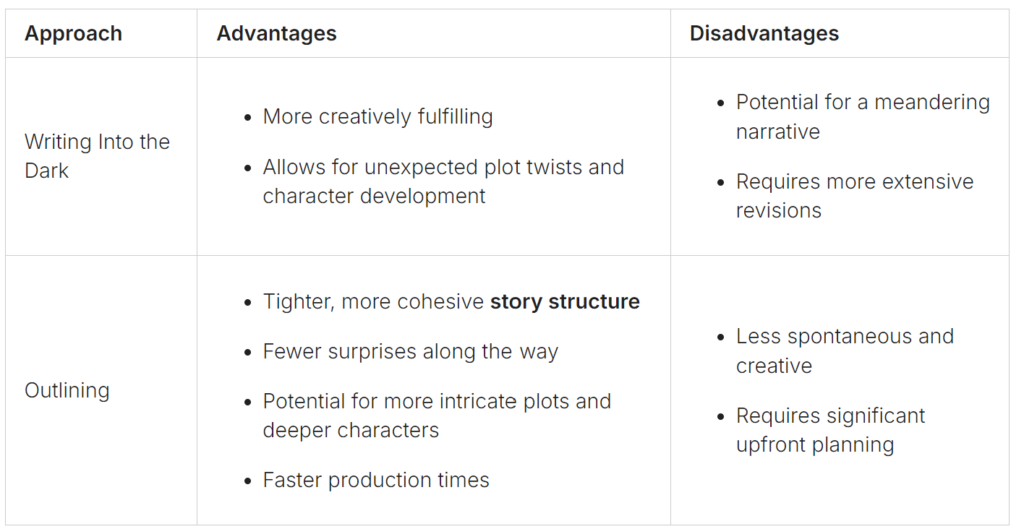Click 'More creatively fulfilling' bullet text
1024x529 pixels.
(x=377, y=117)
